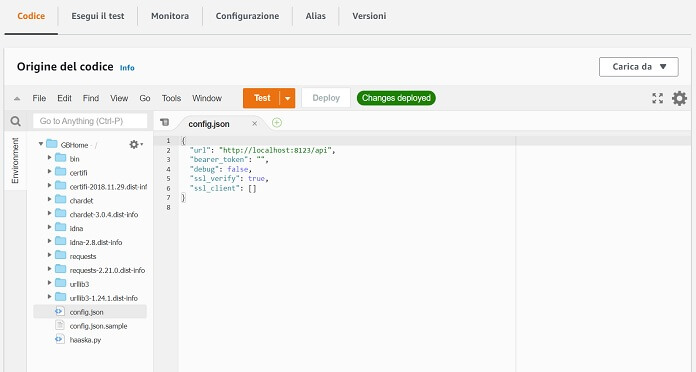
Task: Expand the certifi folder
Action: coord(49,171)
